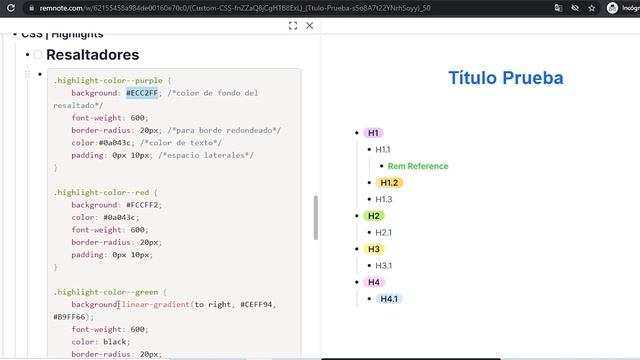Click the bullet next to H2
This screenshot has height=360, width=640.
357,216
